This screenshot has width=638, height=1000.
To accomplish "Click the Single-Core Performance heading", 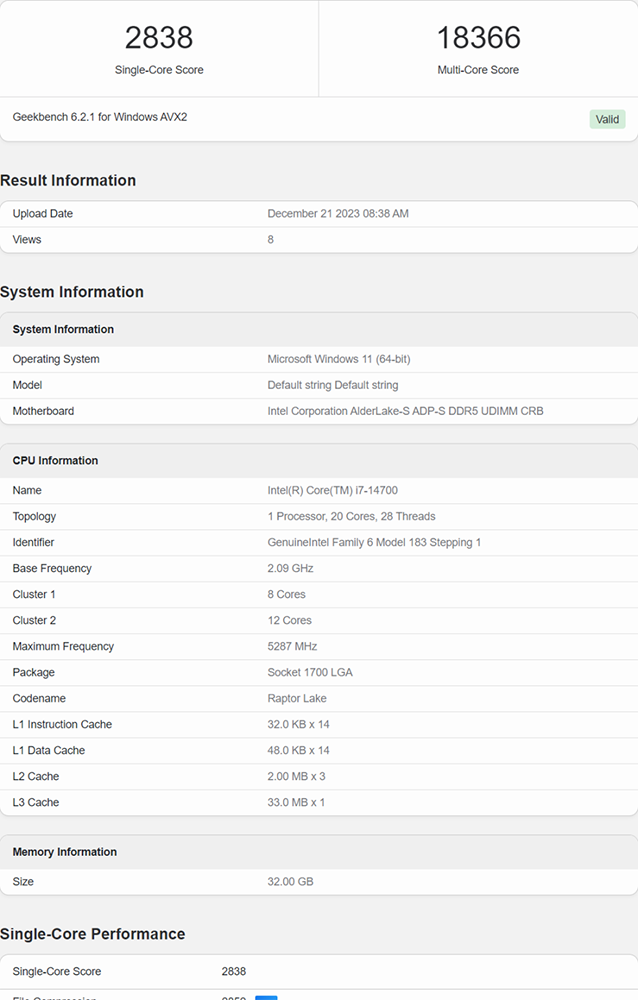I will coord(93,934).
